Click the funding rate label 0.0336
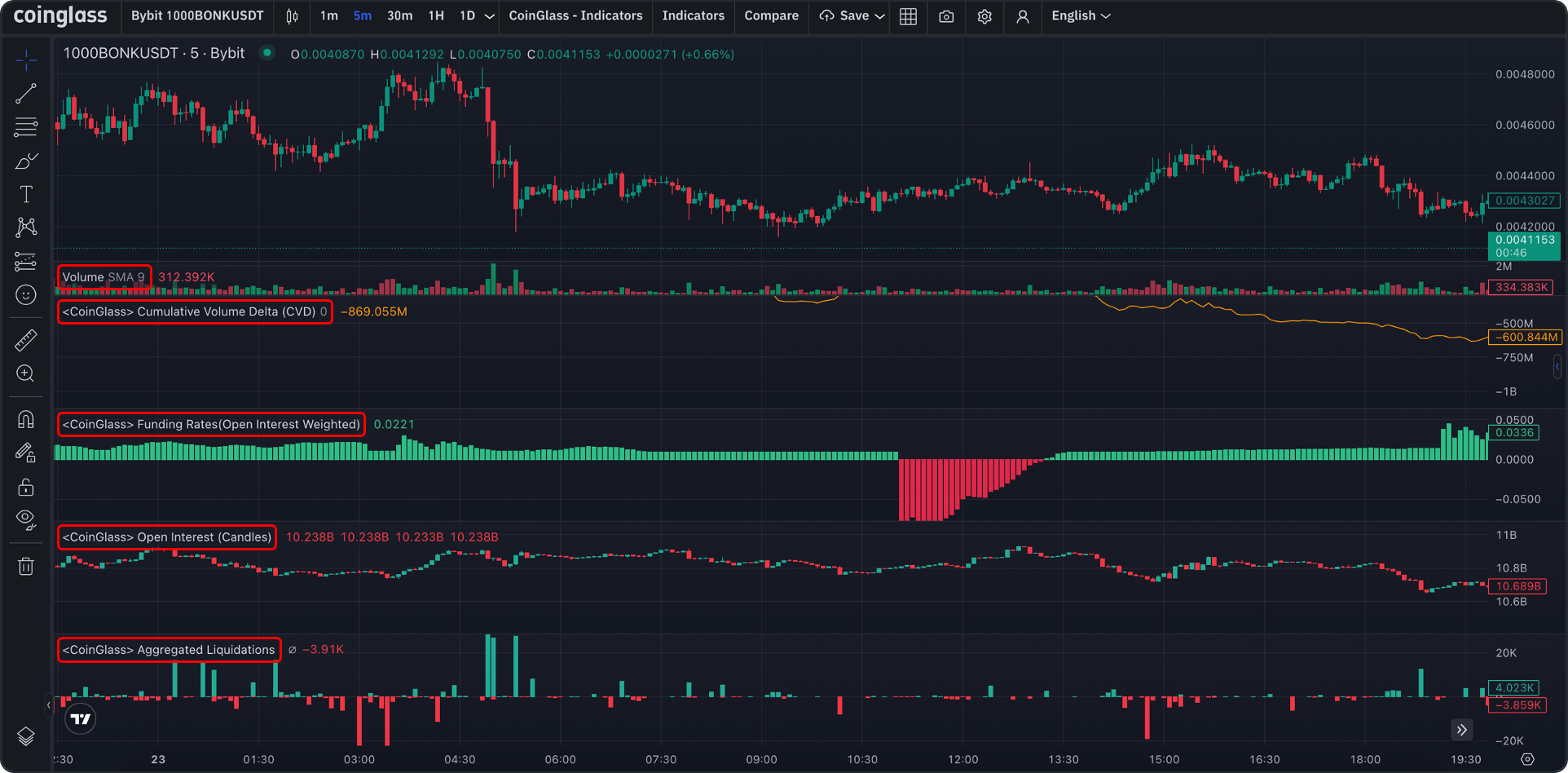1568x773 pixels. pyautogui.click(x=1513, y=432)
